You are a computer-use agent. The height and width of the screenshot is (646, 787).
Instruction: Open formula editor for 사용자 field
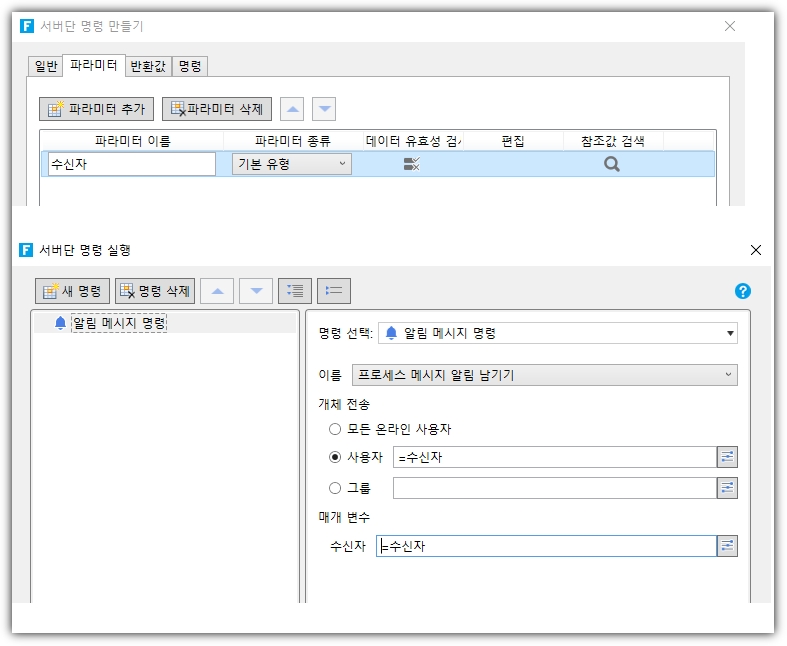click(x=727, y=457)
